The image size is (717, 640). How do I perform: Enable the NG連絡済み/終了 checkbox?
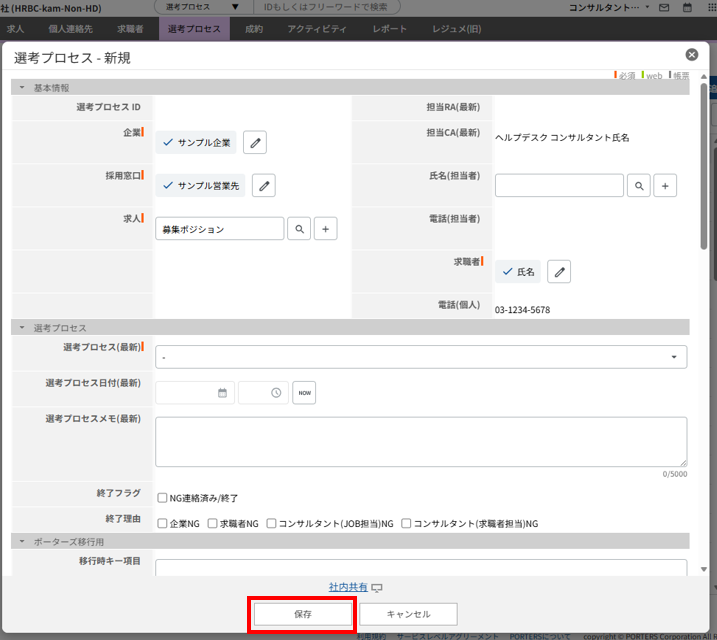(162, 498)
